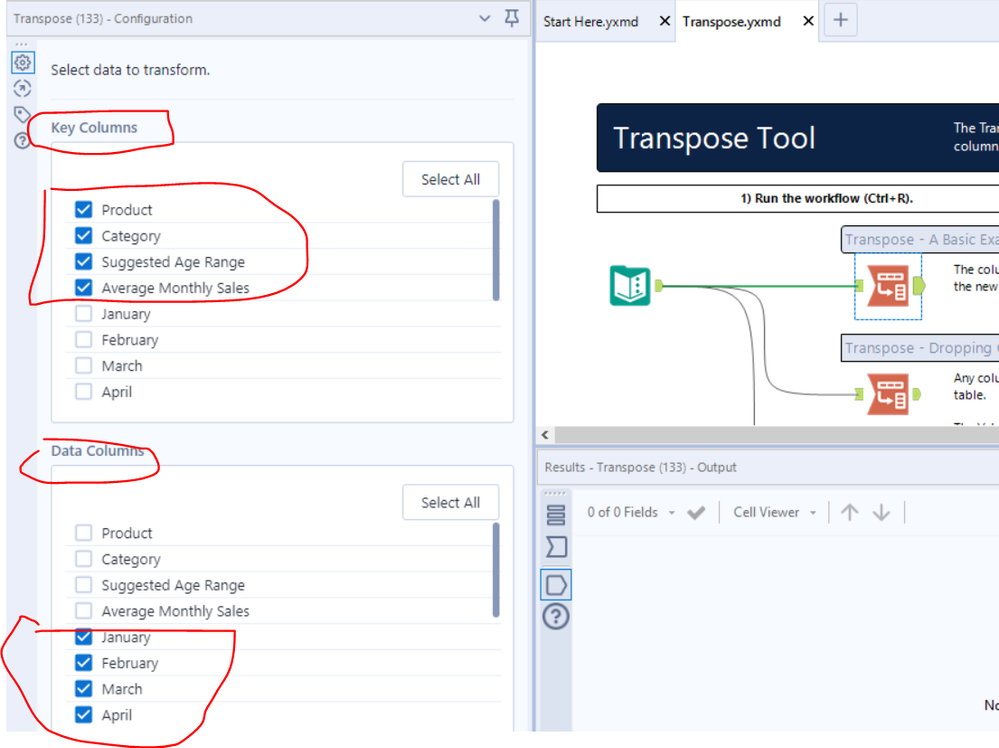The width and height of the screenshot is (999, 748).
Task: Click the checkmark apply fields icon
Action: tap(696, 512)
